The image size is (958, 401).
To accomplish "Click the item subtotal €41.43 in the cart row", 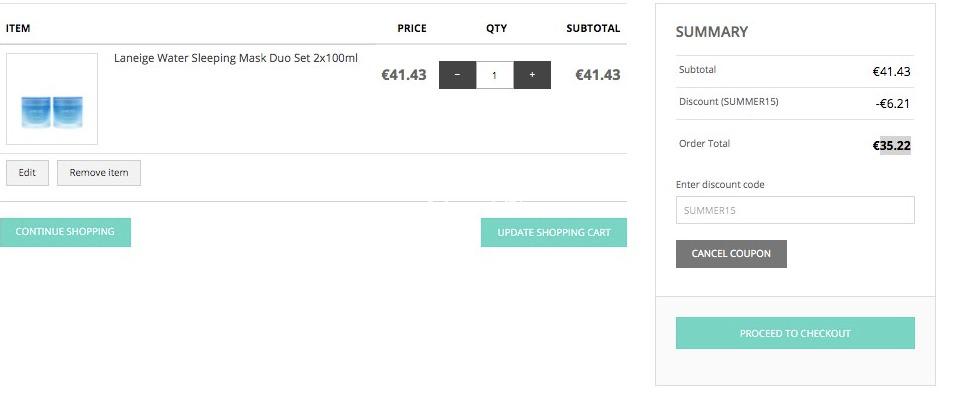I will pos(598,75).
